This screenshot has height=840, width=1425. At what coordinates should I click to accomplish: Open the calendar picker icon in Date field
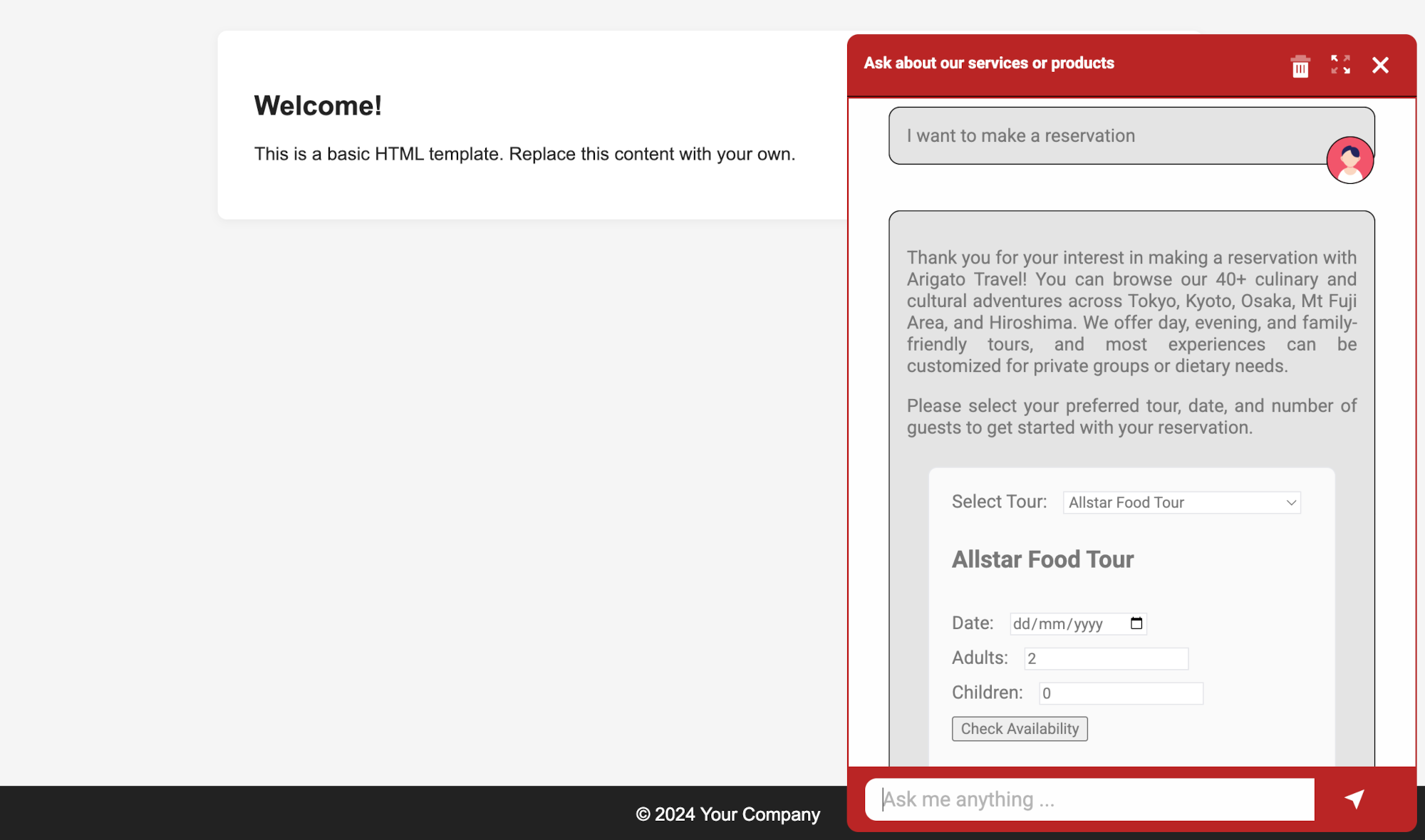point(1136,623)
